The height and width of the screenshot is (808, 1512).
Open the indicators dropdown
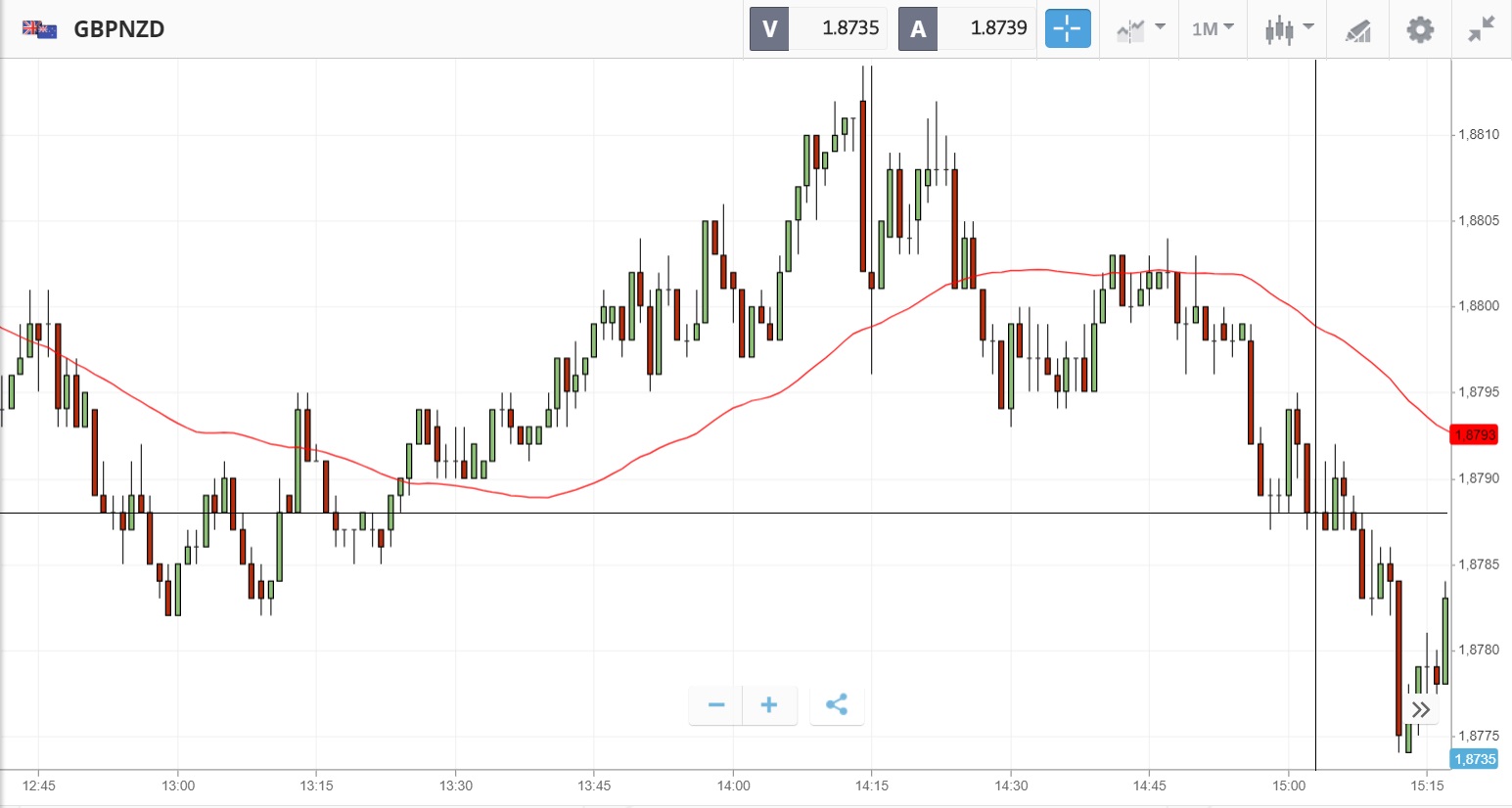pyautogui.click(x=1140, y=29)
